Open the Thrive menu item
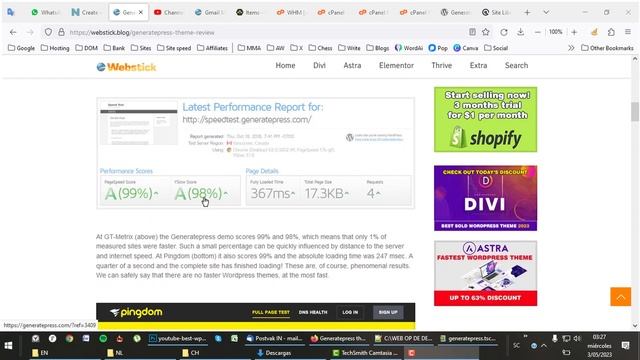Viewport: 640px width, 360px height. pyautogui.click(x=442, y=65)
